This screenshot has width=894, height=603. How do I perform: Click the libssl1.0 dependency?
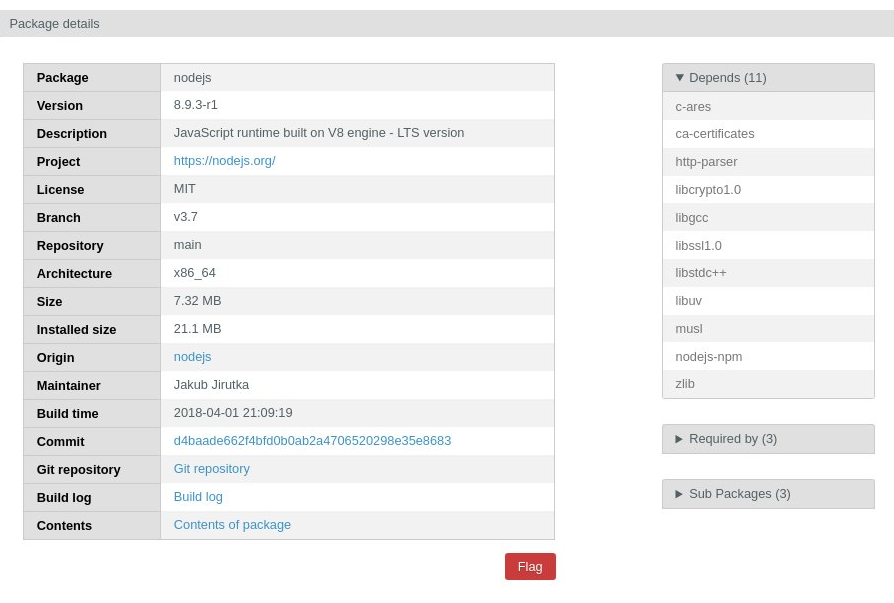point(698,246)
